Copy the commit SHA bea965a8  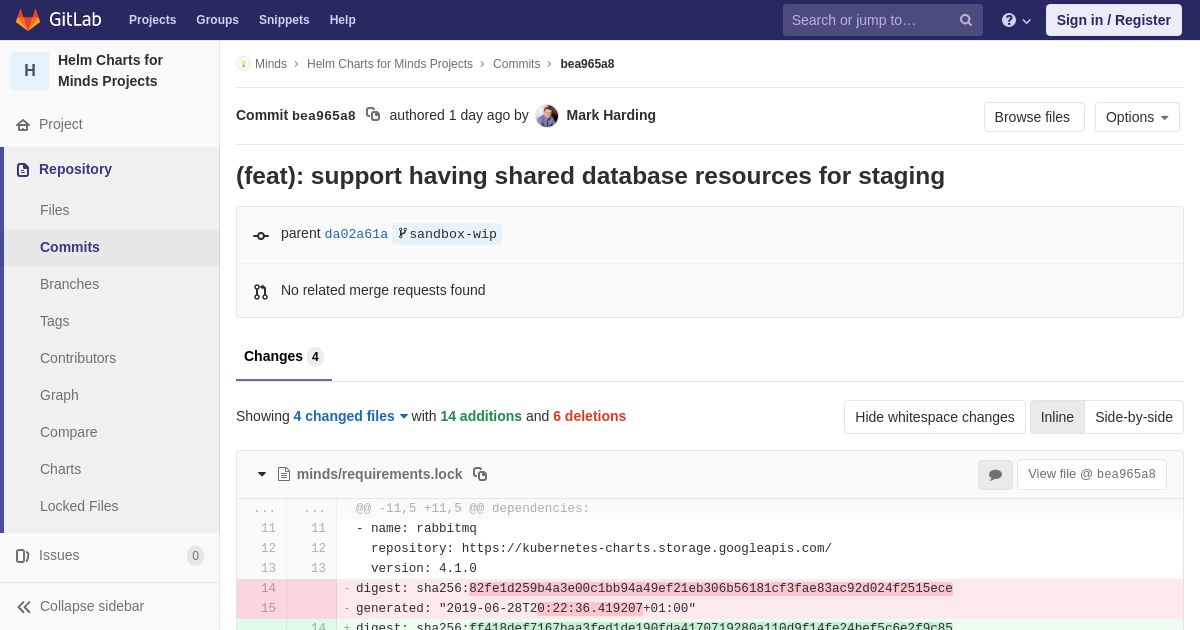(373, 115)
